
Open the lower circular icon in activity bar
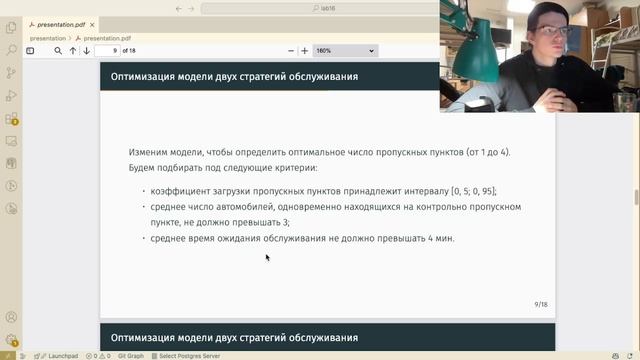tap(11, 209)
